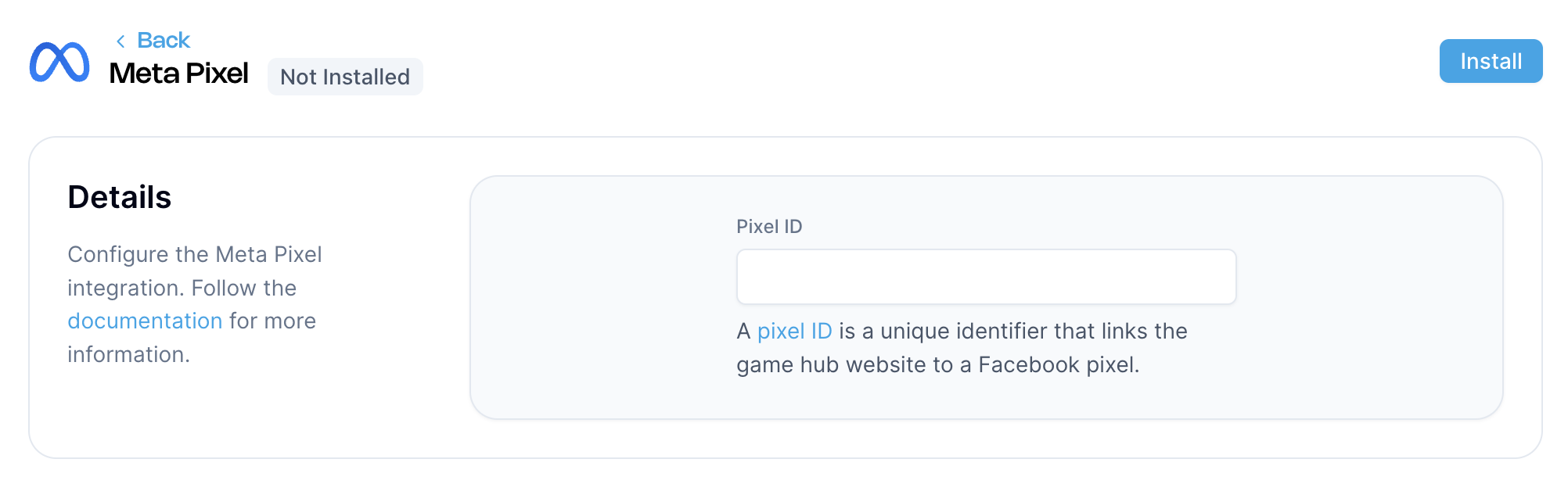Image resolution: width=1568 pixels, height=502 pixels.
Task: Toggle install state via the Not Installed pill
Action: pyautogui.click(x=345, y=77)
